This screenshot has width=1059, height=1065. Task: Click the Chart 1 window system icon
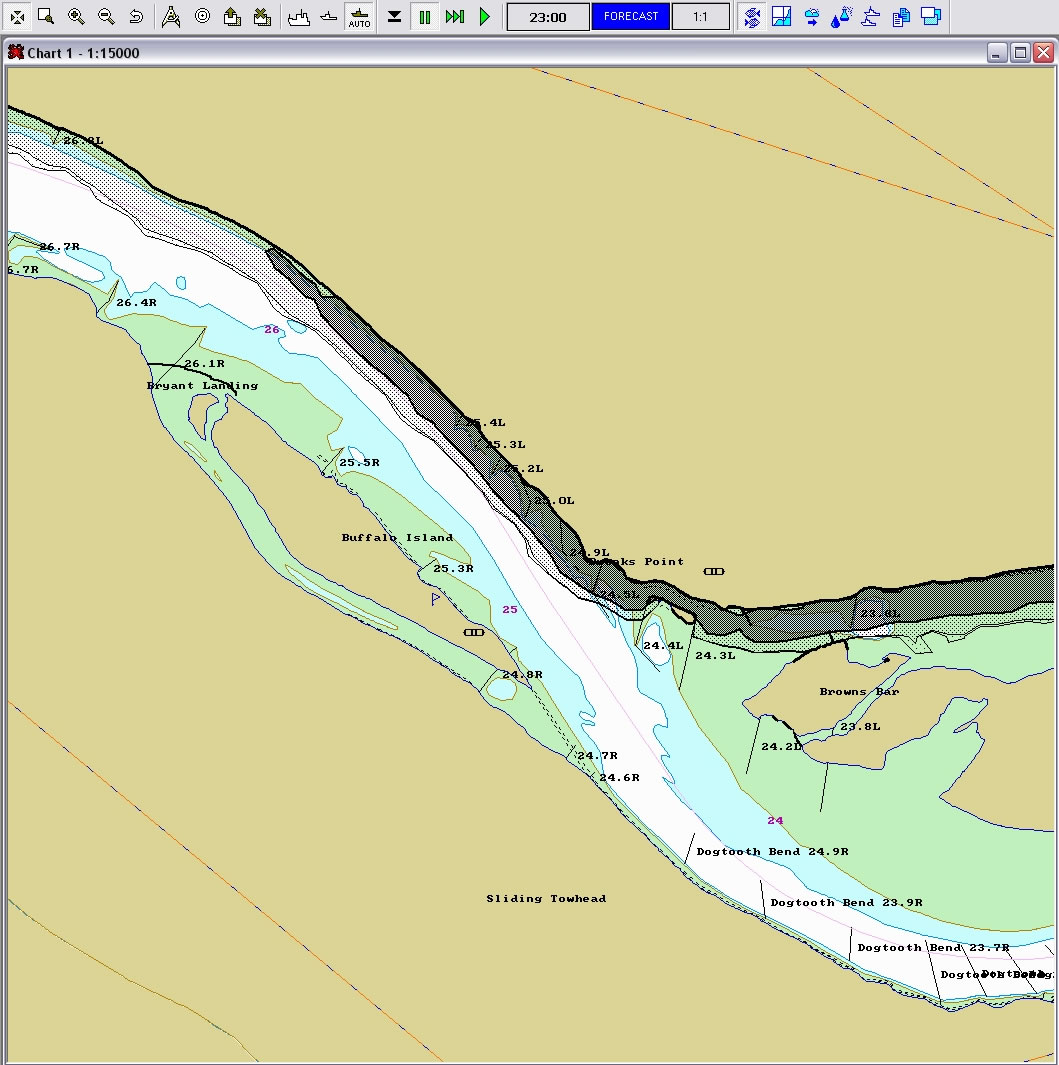(16, 52)
